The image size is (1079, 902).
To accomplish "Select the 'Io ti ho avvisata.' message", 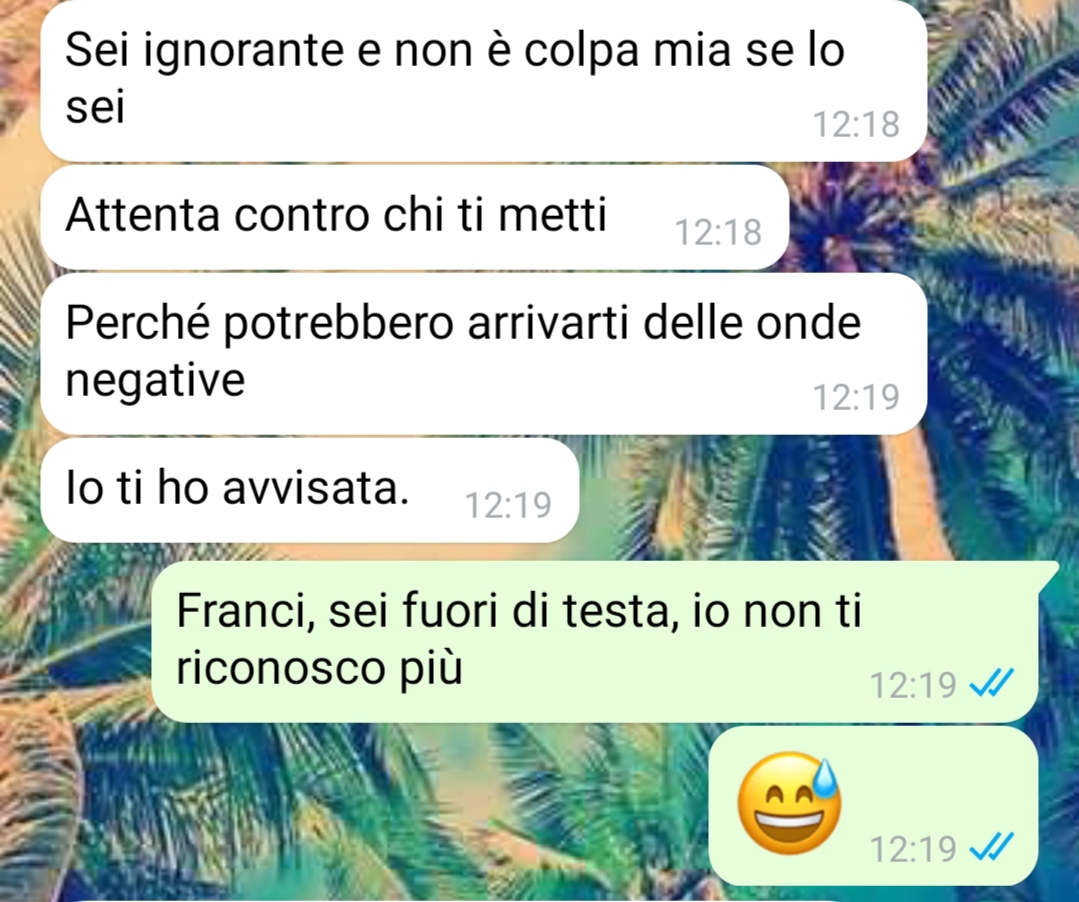I will (310, 490).
